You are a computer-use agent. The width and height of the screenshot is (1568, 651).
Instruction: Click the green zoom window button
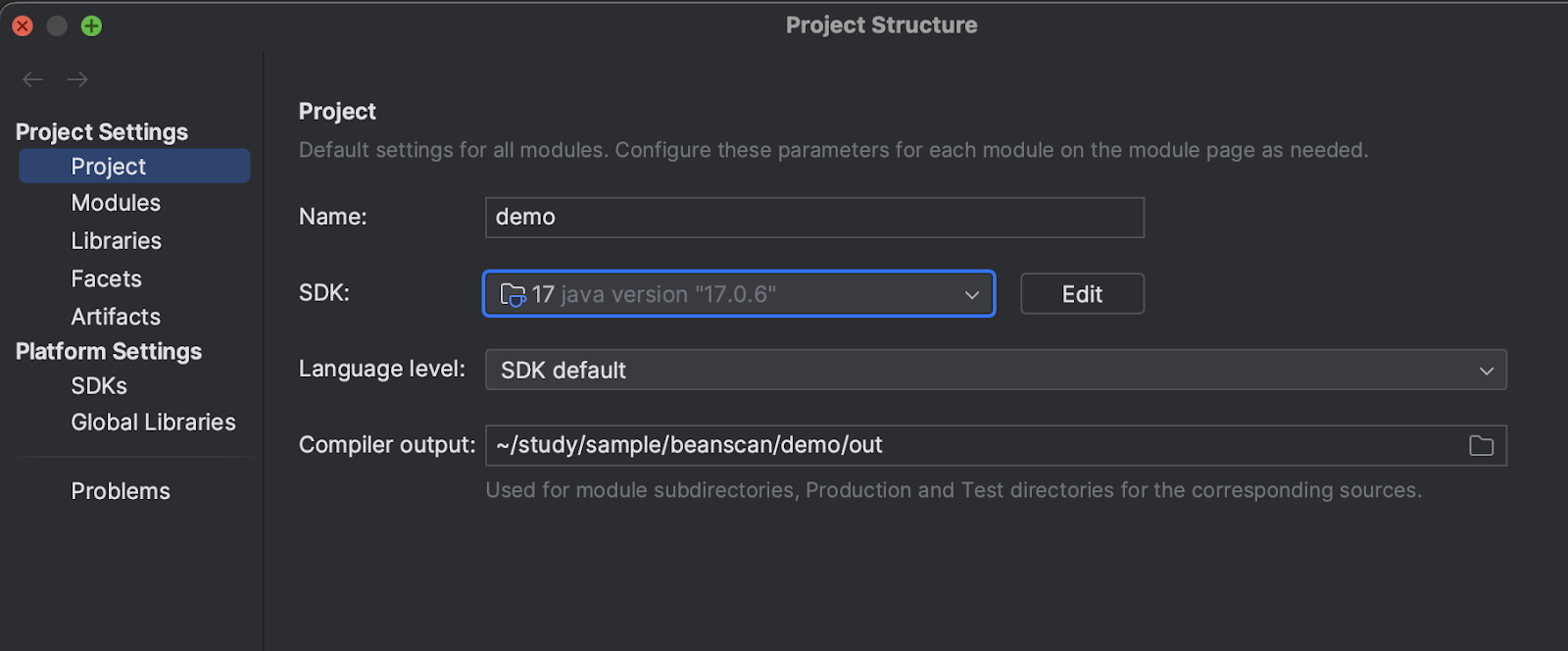91,26
